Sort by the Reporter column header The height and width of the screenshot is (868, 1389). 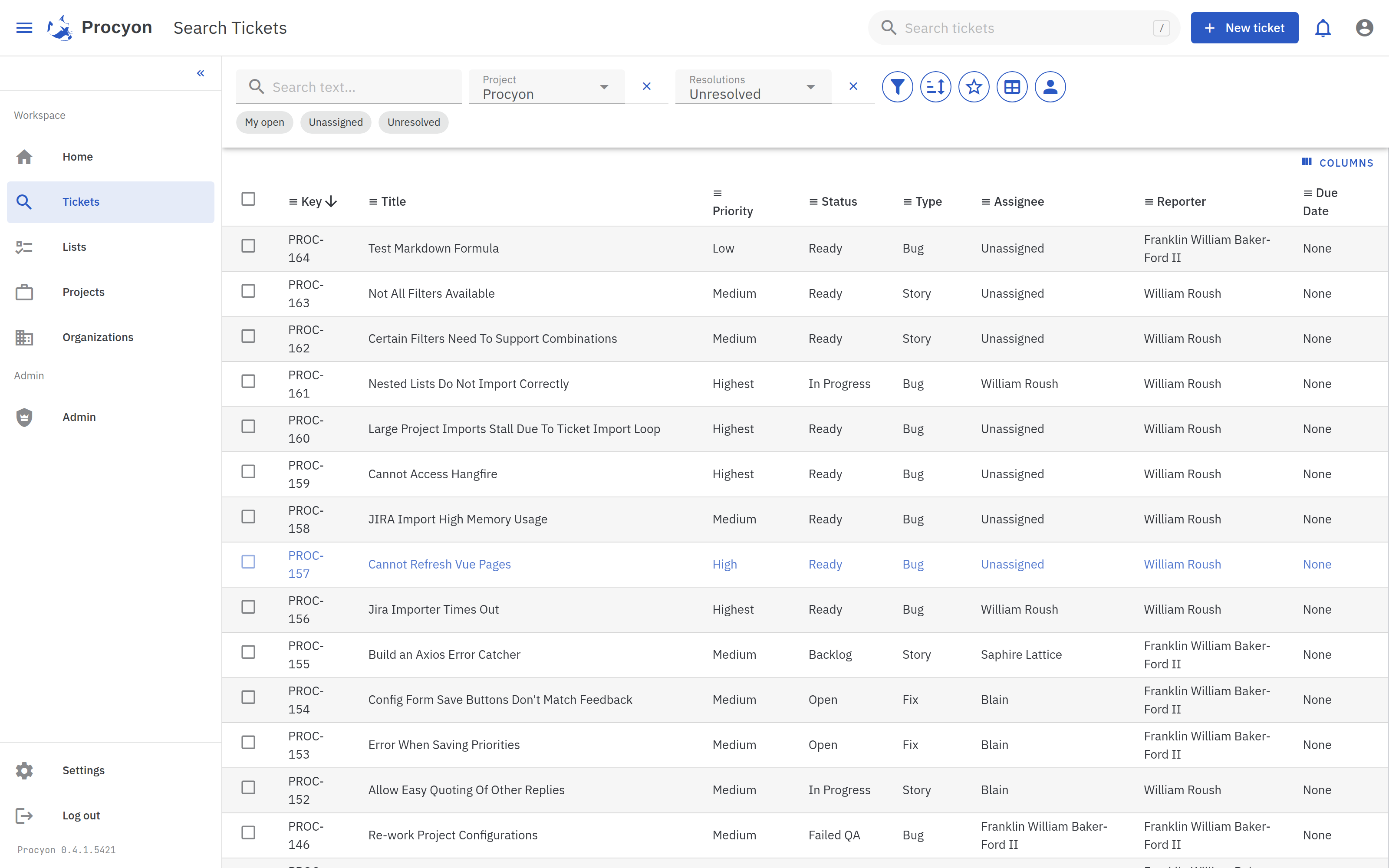pyautogui.click(x=1175, y=201)
